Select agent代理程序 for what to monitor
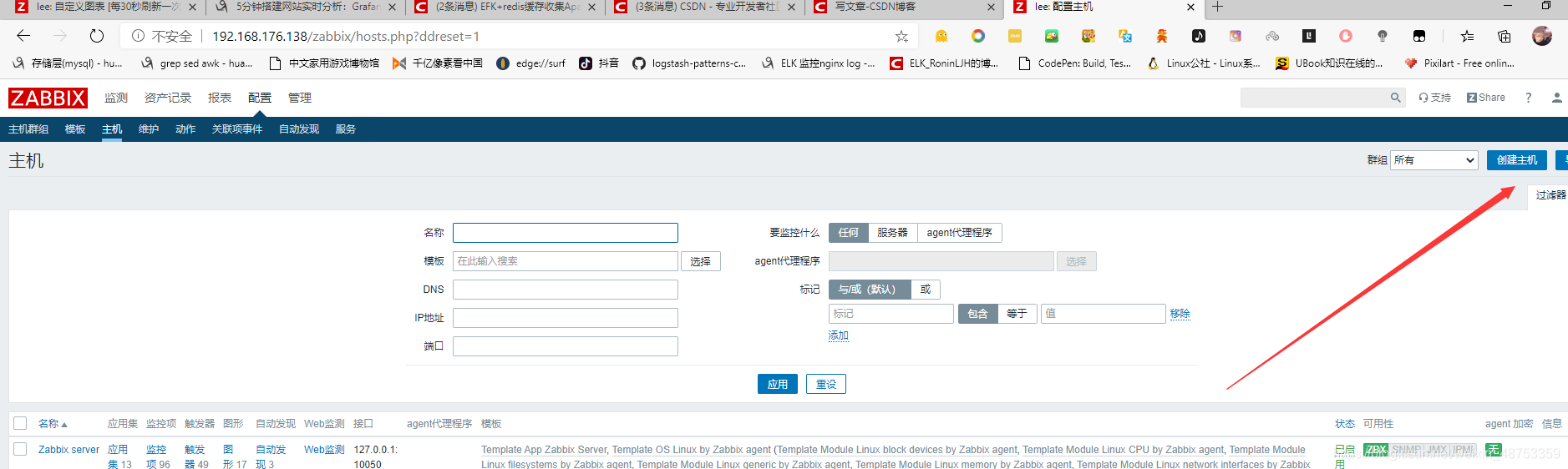 coord(959,233)
